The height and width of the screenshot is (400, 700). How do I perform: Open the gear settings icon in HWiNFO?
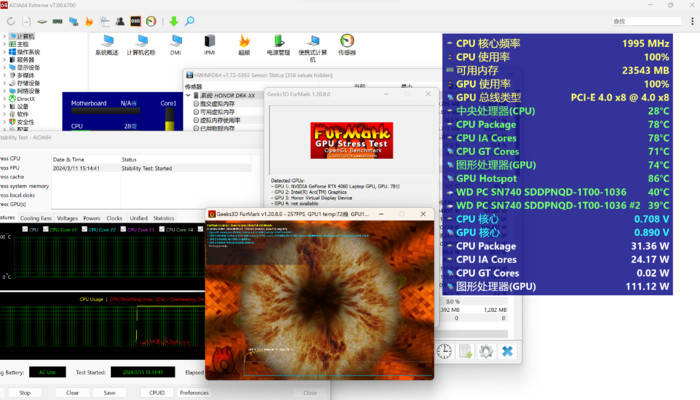pyautogui.click(x=486, y=351)
